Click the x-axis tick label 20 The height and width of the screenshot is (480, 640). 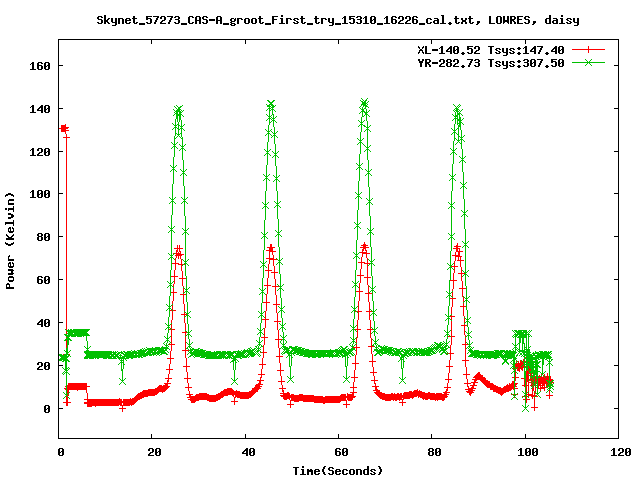coord(155,452)
